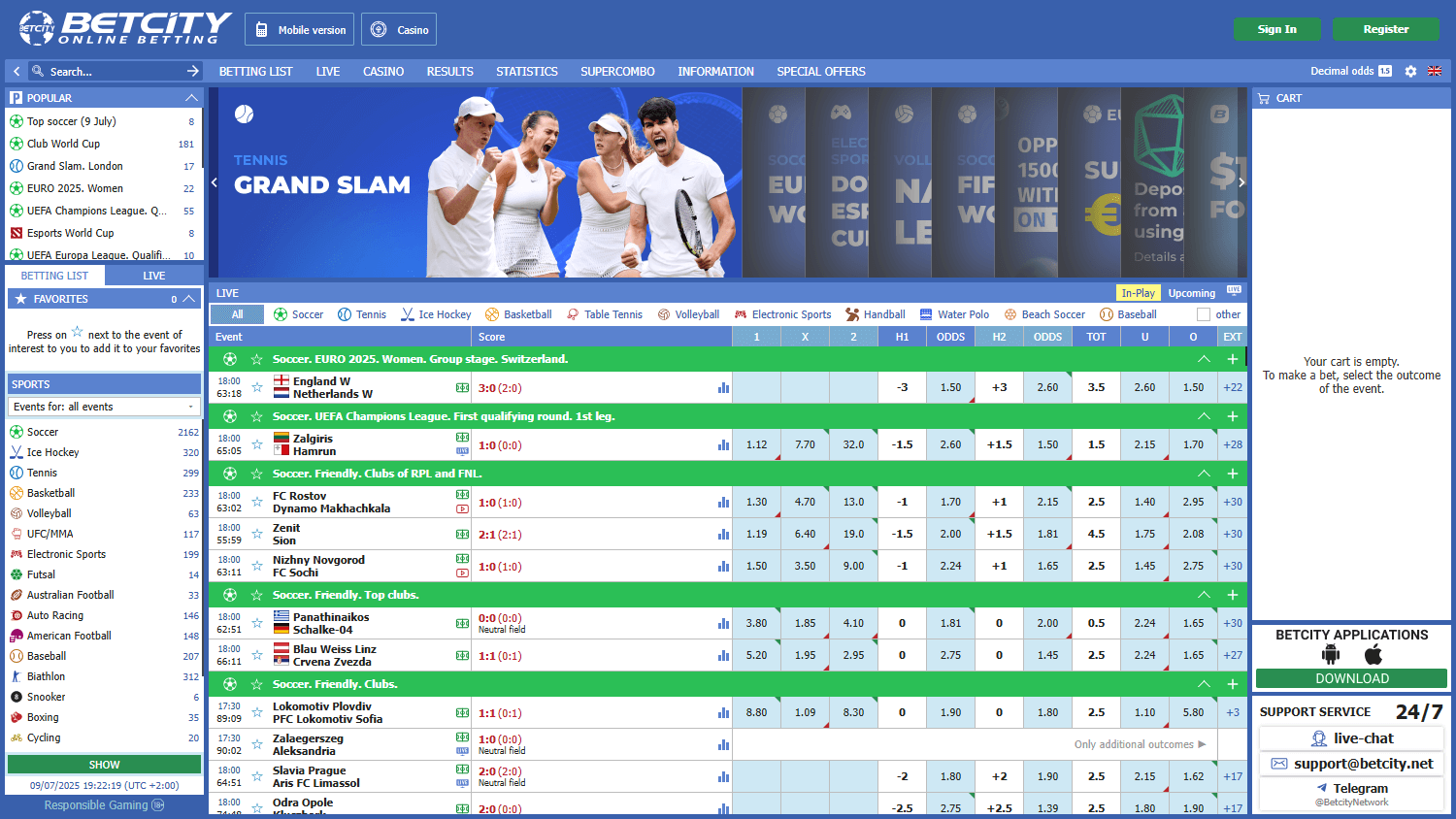Switch live view to Upcoming events
Viewport: 1456px width, 819px height.
click(x=1191, y=292)
